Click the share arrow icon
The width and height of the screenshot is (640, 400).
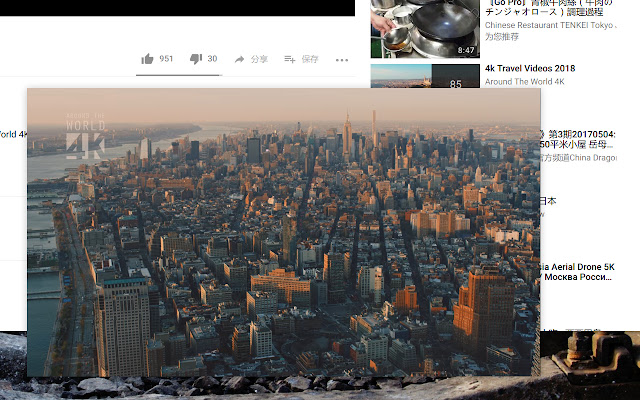click(x=239, y=60)
